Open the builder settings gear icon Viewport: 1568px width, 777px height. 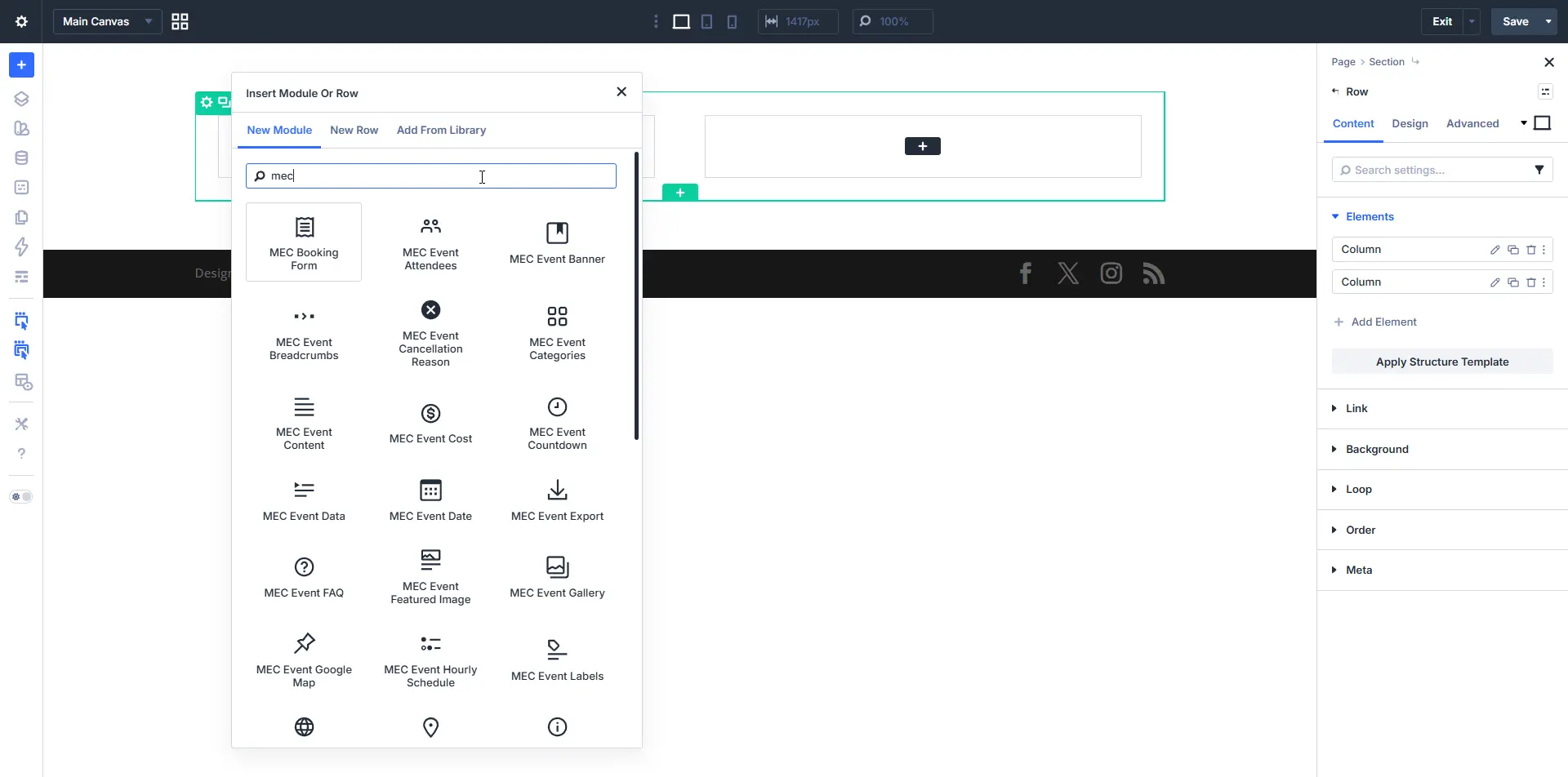(x=22, y=21)
